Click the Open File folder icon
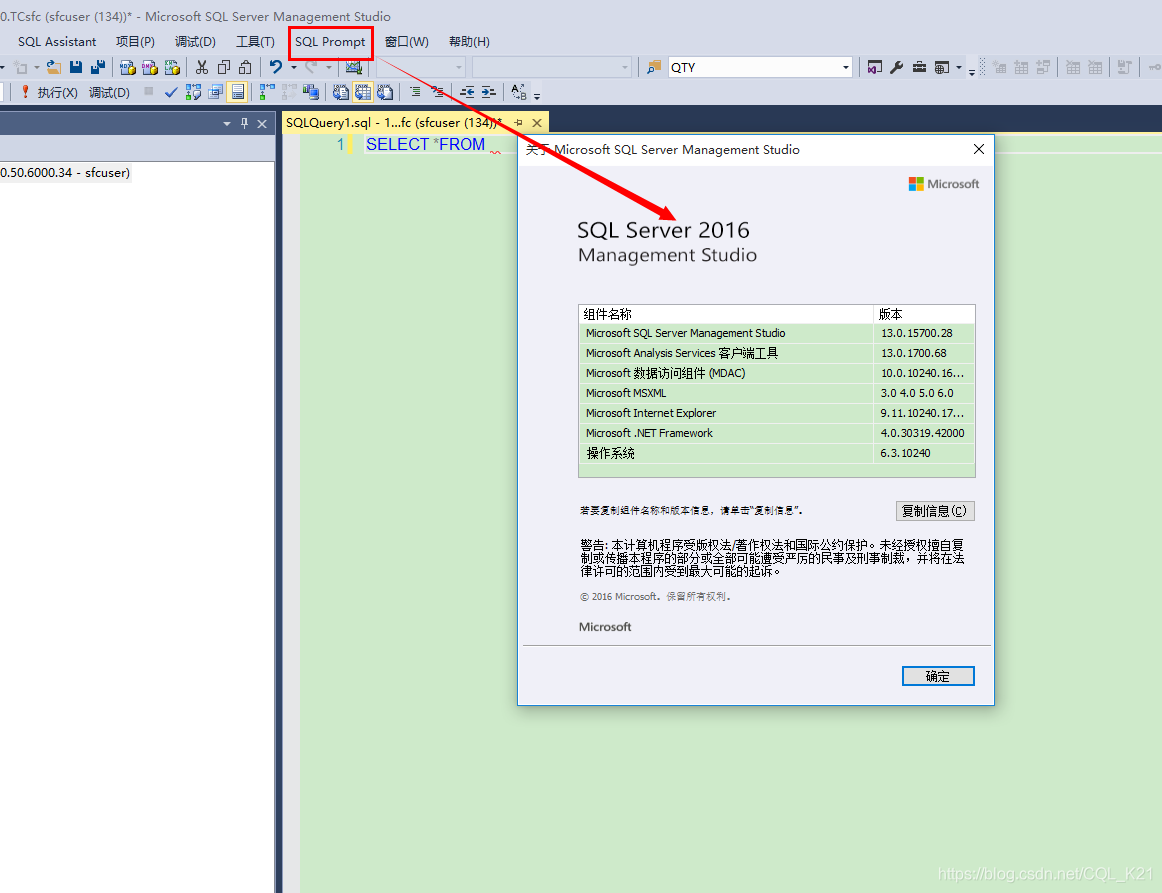 (53, 67)
